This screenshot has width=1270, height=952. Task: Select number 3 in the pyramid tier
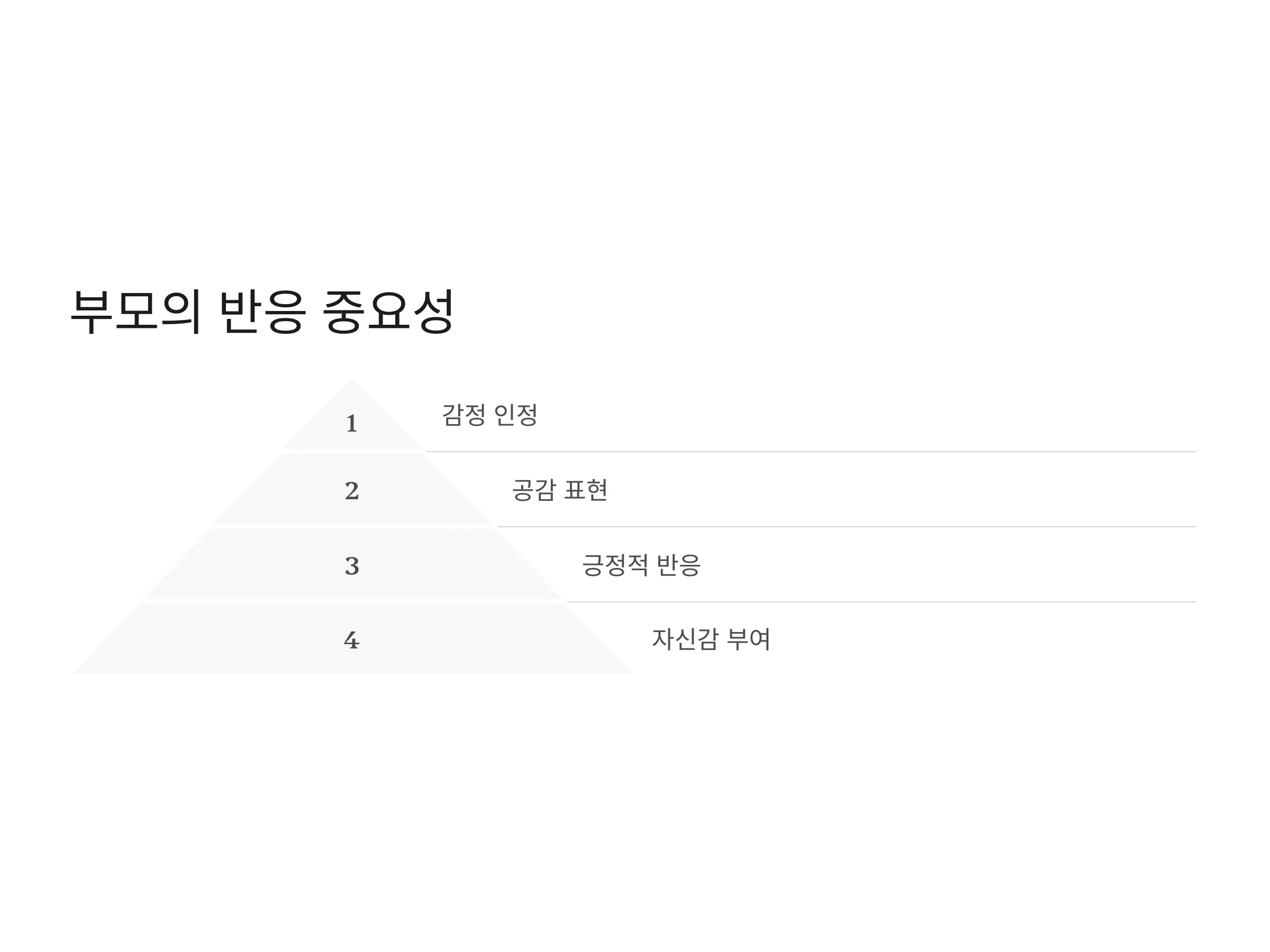(x=351, y=566)
